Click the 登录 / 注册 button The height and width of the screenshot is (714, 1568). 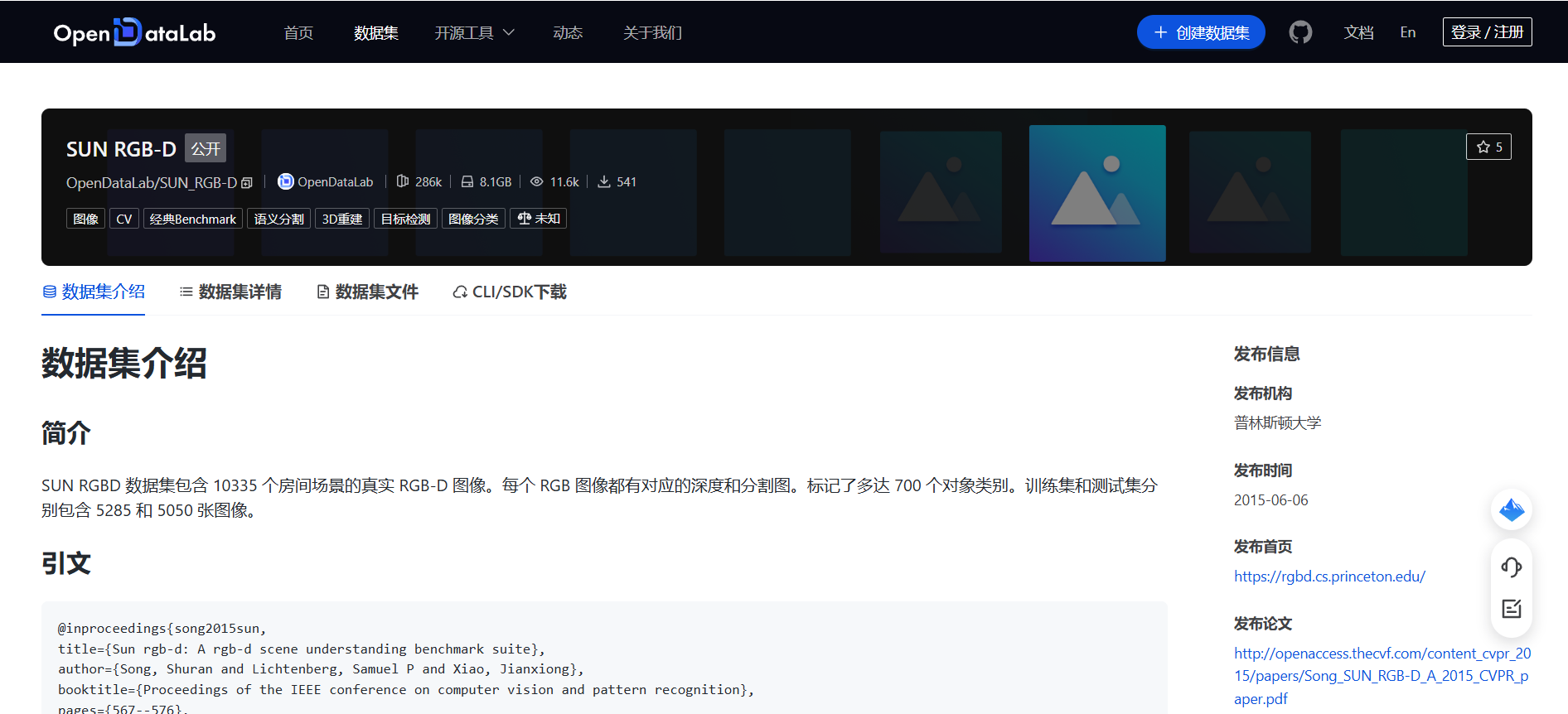coord(1487,32)
